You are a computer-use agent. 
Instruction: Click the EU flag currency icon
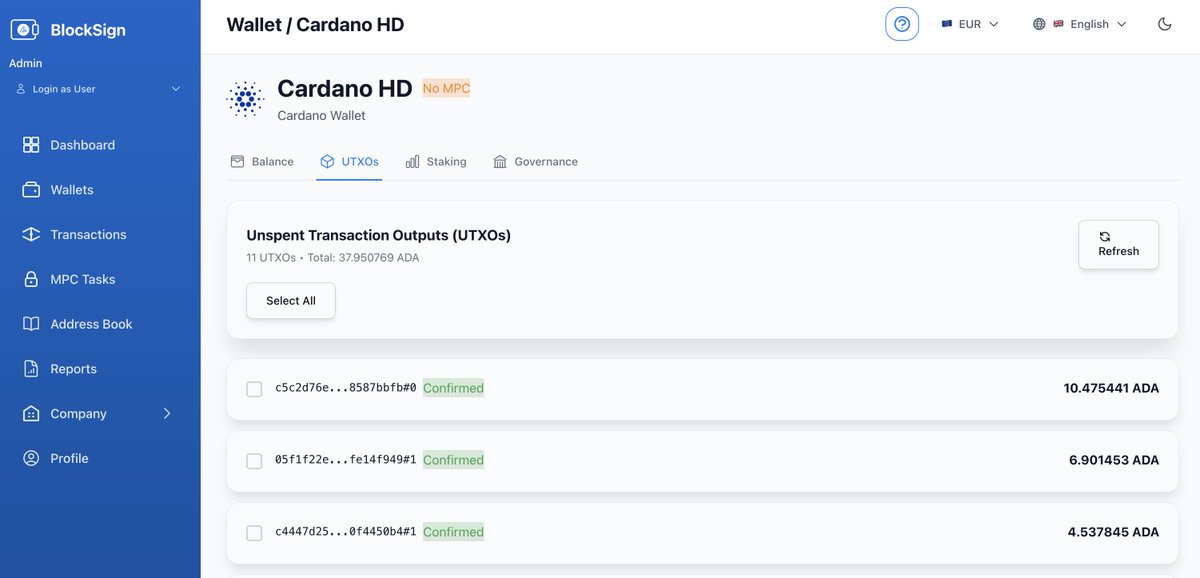pyautogui.click(x=946, y=24)
